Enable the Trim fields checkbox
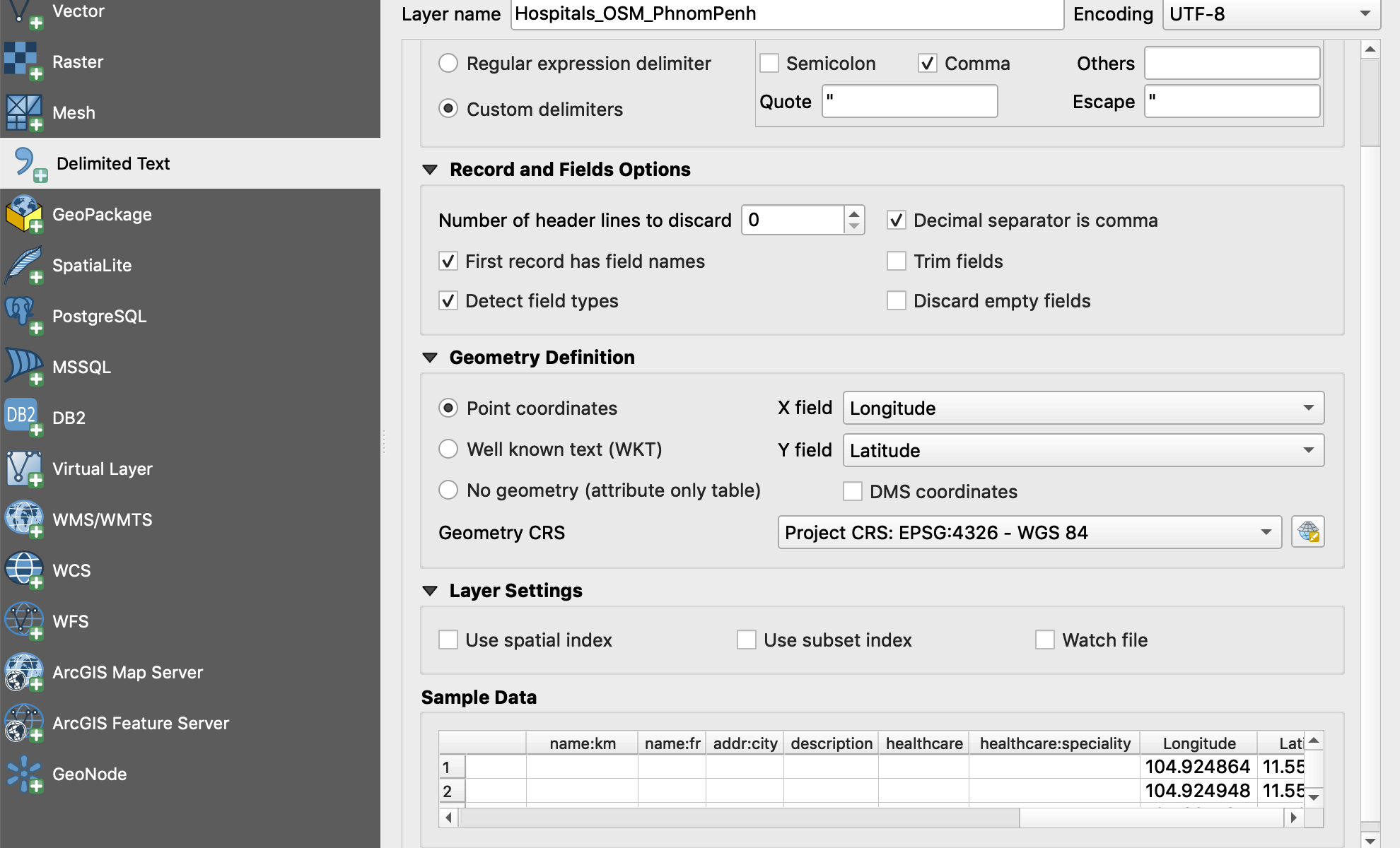Image resolution: width=1400 pixels, height=848 pixels. (x=897, y=261)
